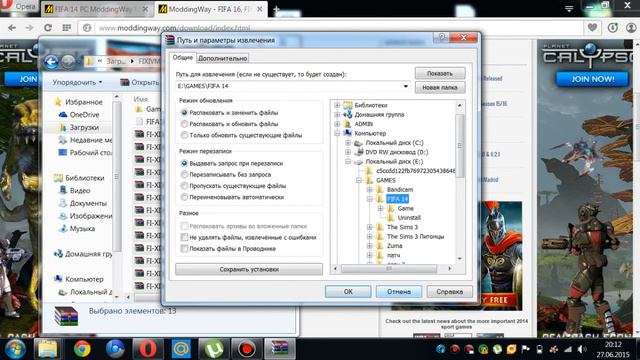
Task: Collapse the GAMES tree node
Action: click(x=359, y=180)
